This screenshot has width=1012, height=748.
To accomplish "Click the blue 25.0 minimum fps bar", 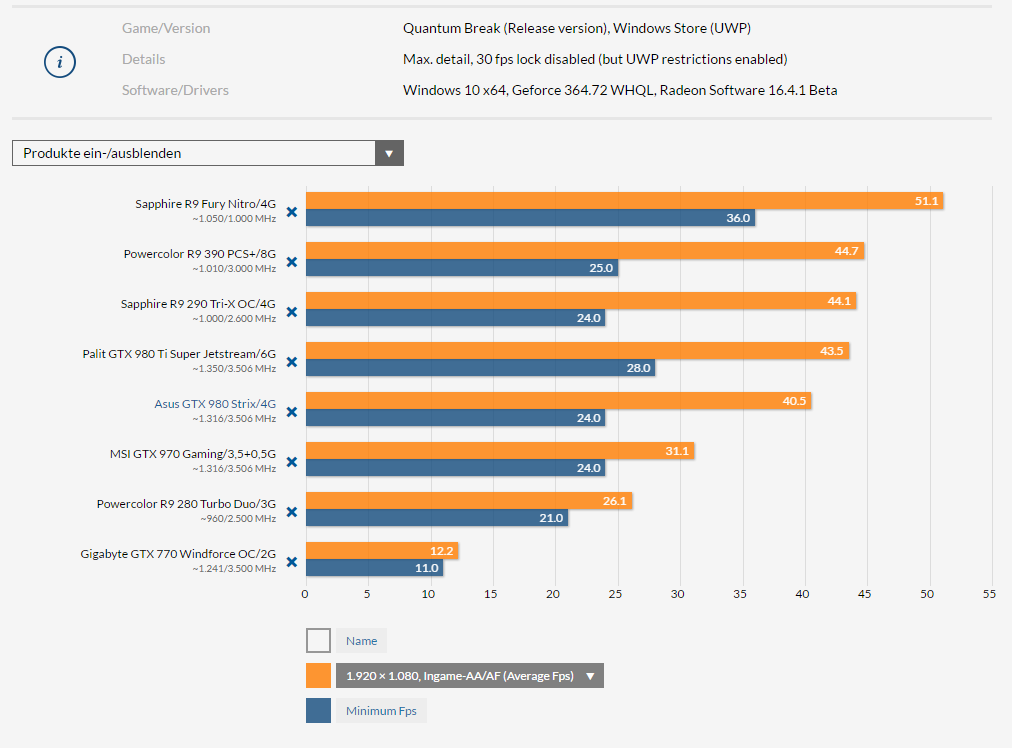I will (x=462, y=268).
